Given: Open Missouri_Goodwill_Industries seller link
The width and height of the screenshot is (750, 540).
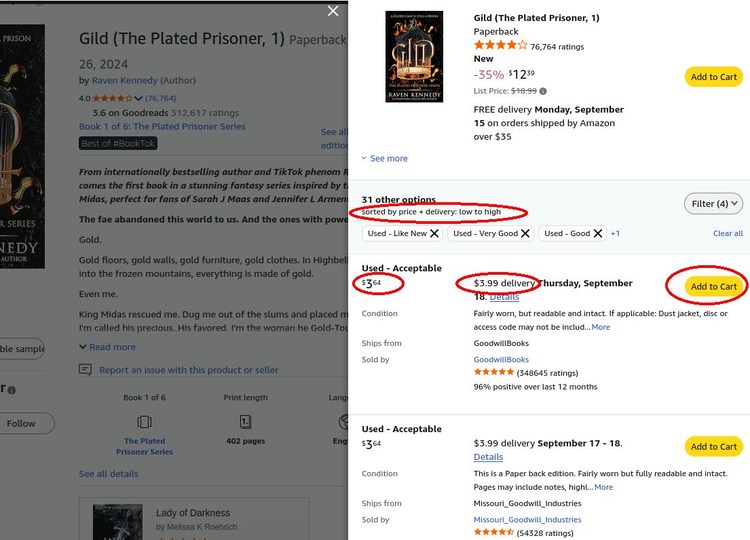Looking at the screenshot, I should (527, 520).
